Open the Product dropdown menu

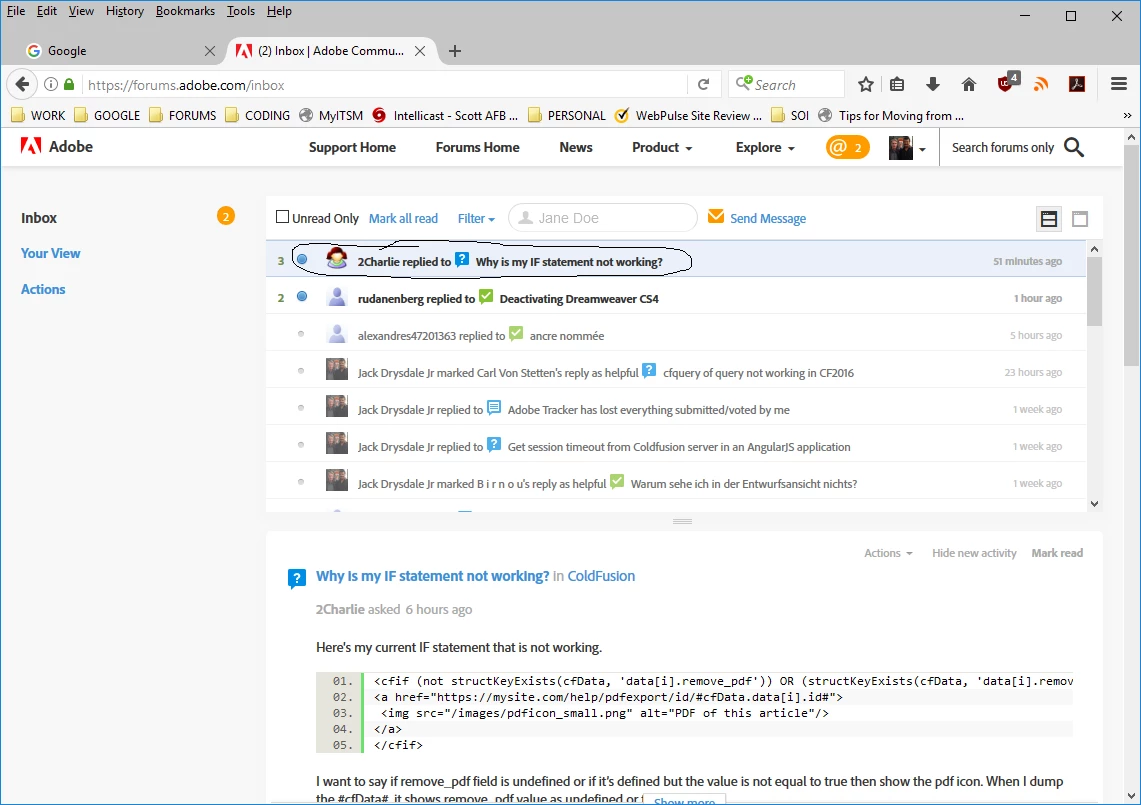point(661,147)
